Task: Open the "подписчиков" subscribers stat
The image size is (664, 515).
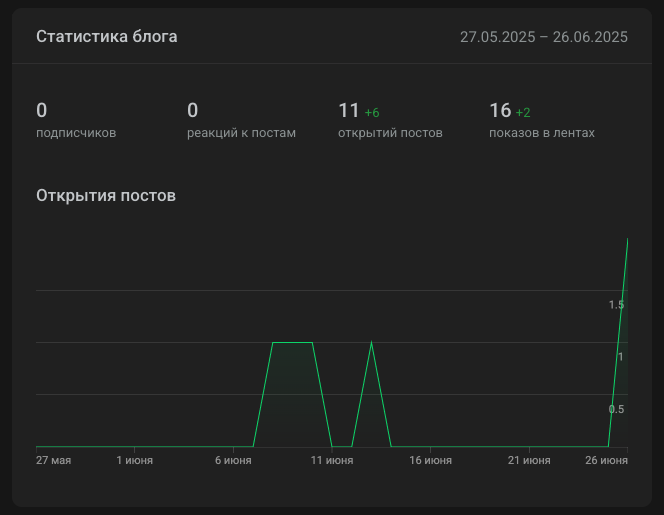Action: [x=76, y=132]
